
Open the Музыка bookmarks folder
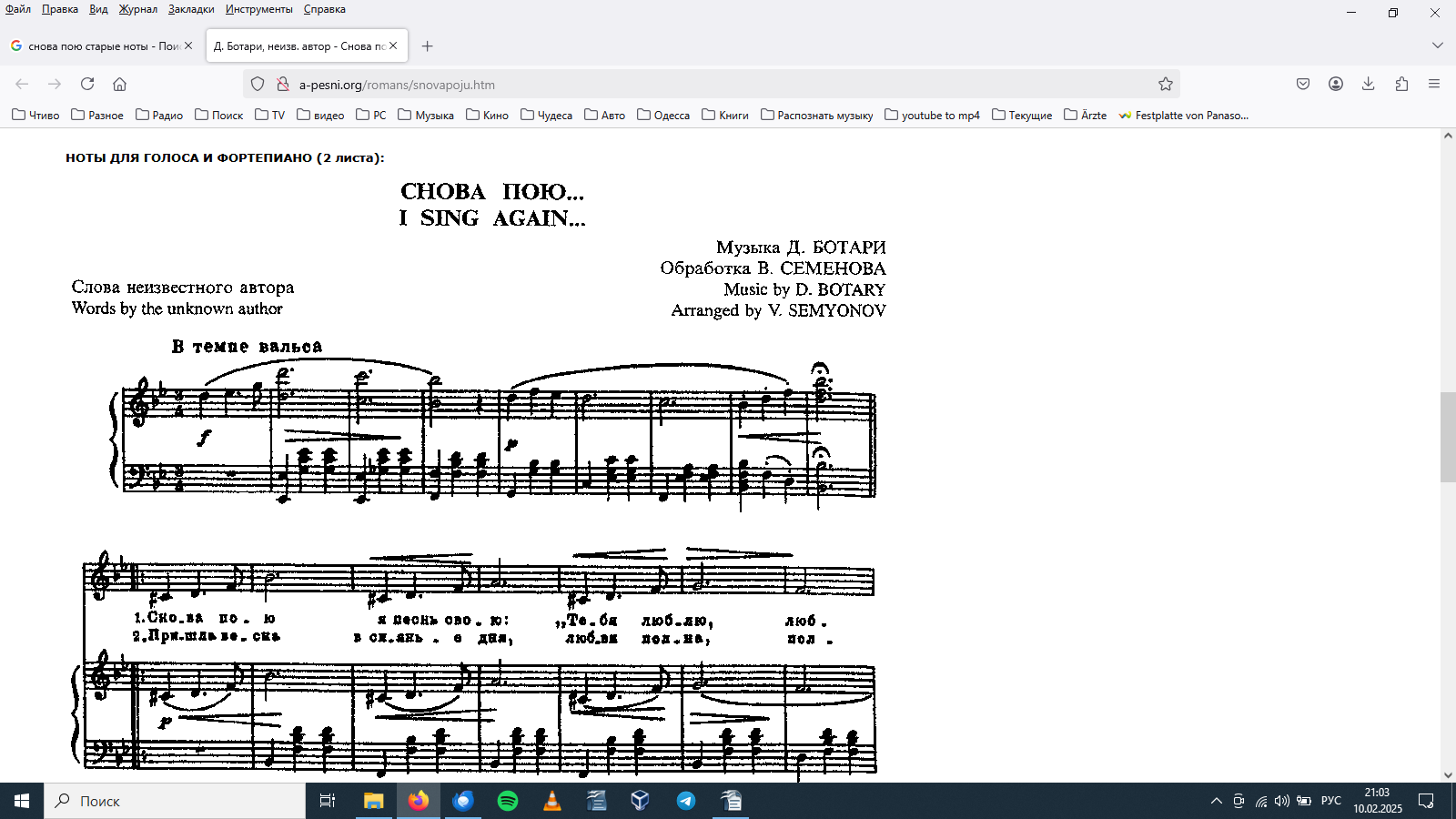click(x=426, y=115)
